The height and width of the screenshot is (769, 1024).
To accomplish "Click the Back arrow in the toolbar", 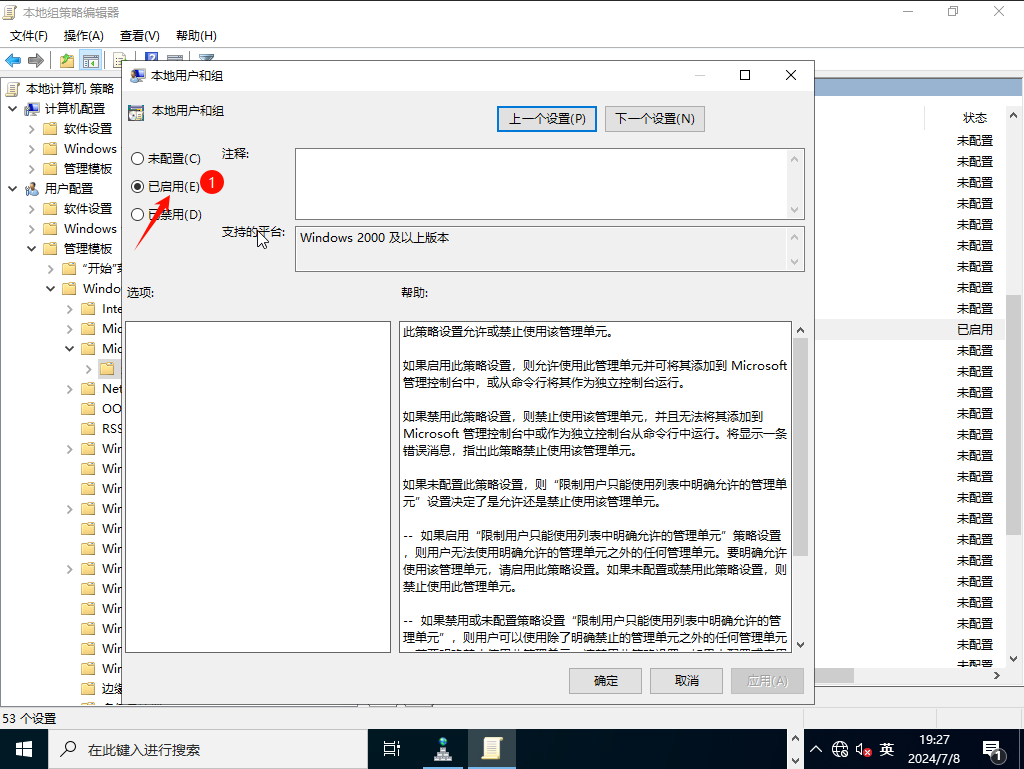I will pos(13,61).
